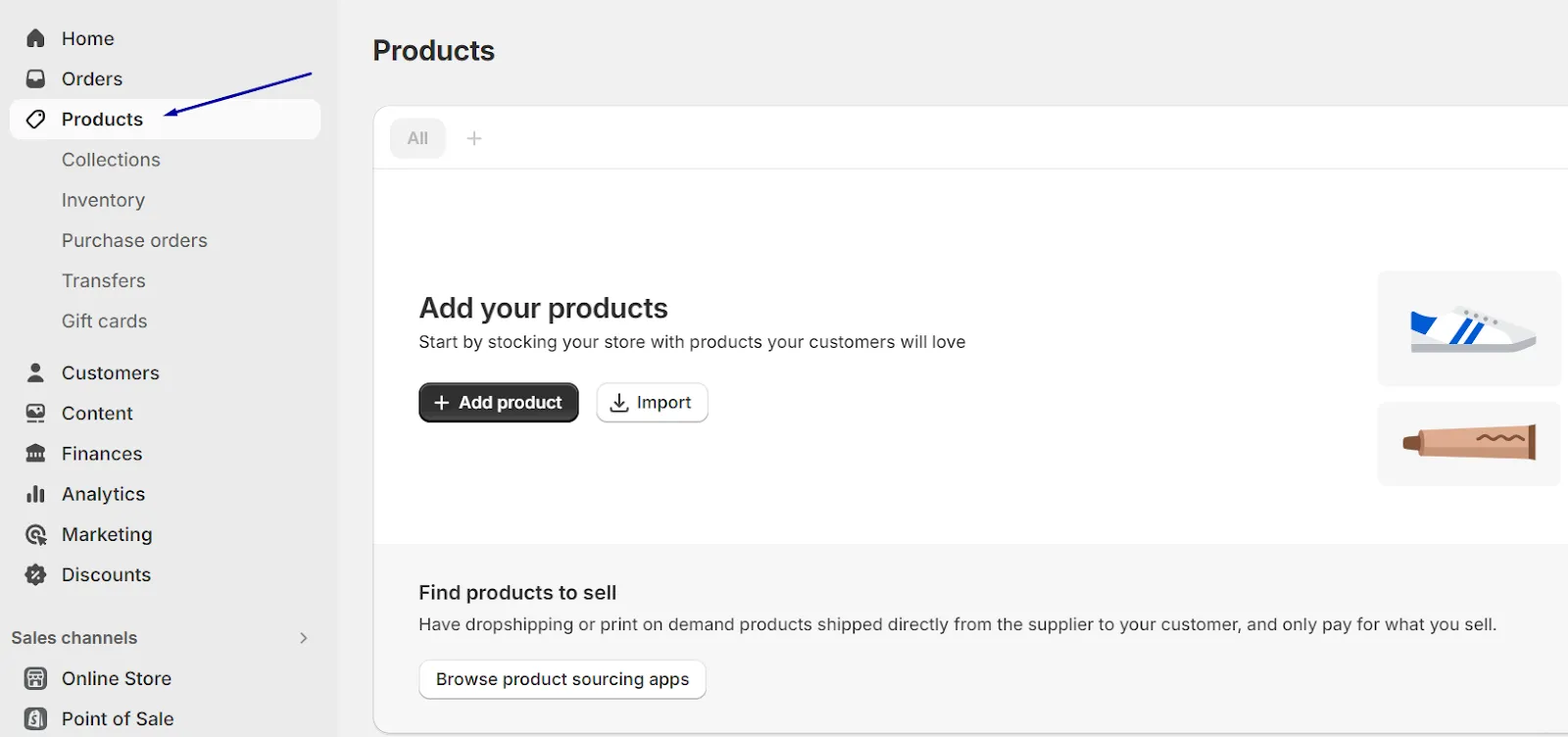This screenshot has height=737, width=1568.
Task: Click Browse product sourcing apps
Action: click(563, 679)
